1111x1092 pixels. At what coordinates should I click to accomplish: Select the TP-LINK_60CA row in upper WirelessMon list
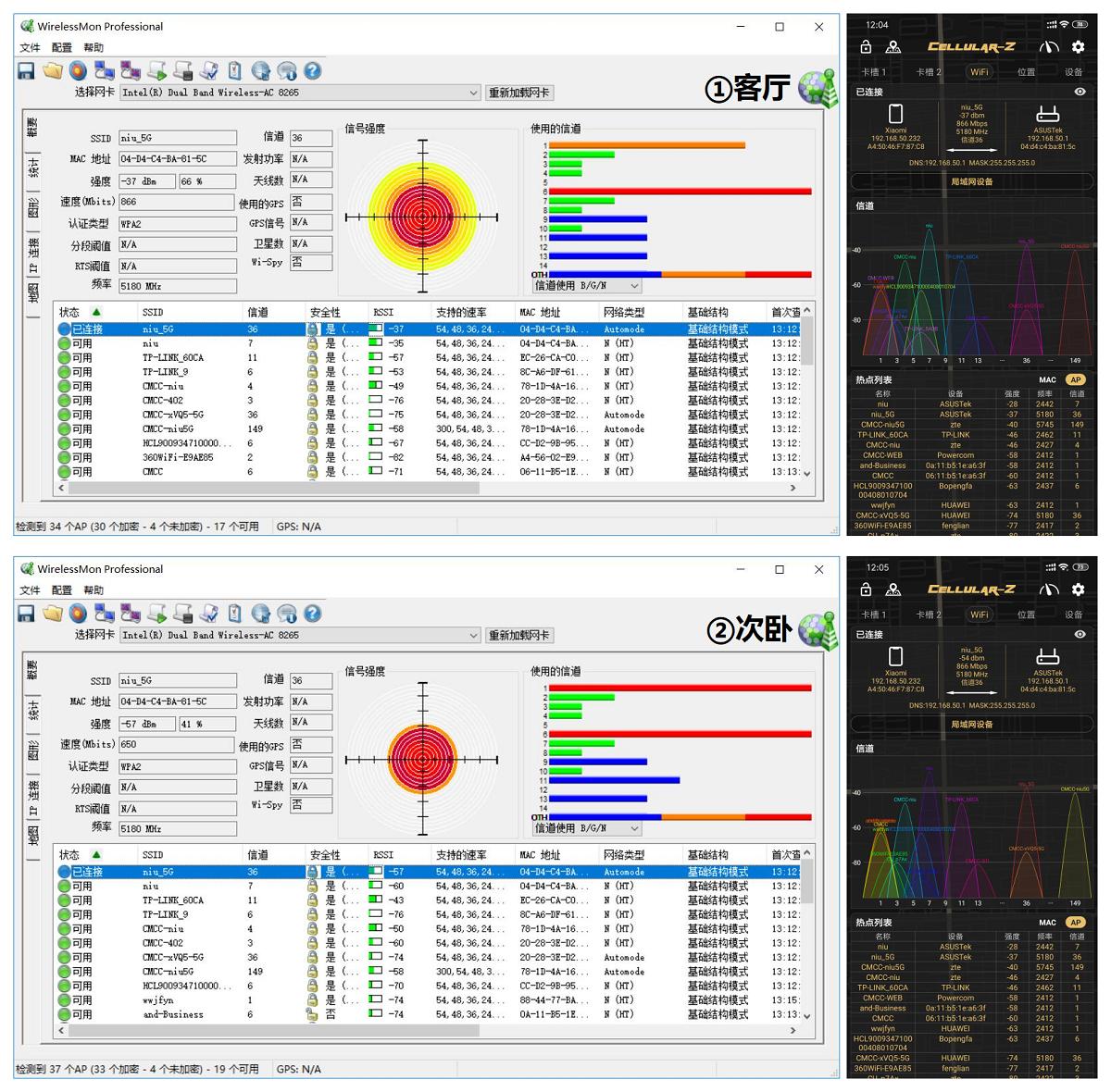point(427,357)
